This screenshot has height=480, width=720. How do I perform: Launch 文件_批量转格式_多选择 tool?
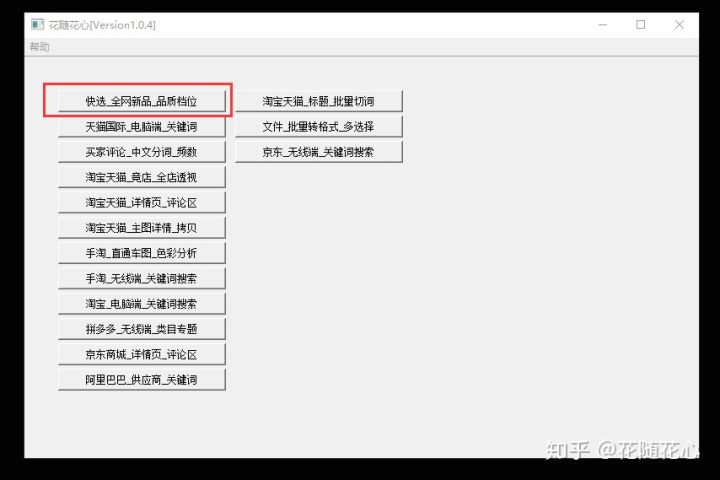pyautogui.click(x=319, y=126)
